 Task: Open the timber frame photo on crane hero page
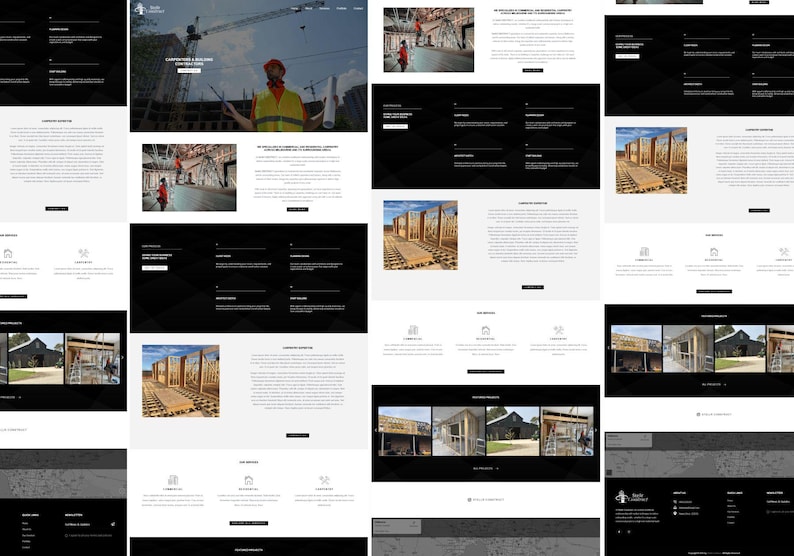click(181, 381)
